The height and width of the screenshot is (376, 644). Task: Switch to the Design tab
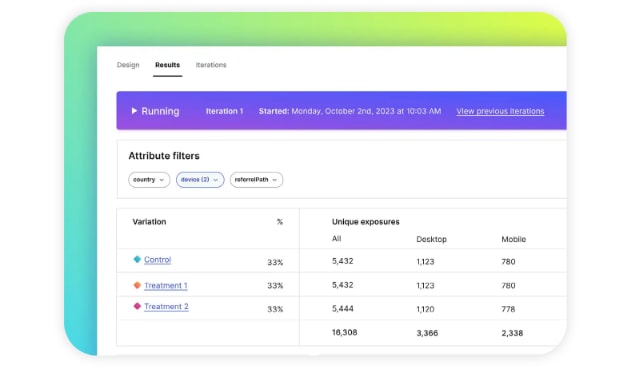coord(128,65)
